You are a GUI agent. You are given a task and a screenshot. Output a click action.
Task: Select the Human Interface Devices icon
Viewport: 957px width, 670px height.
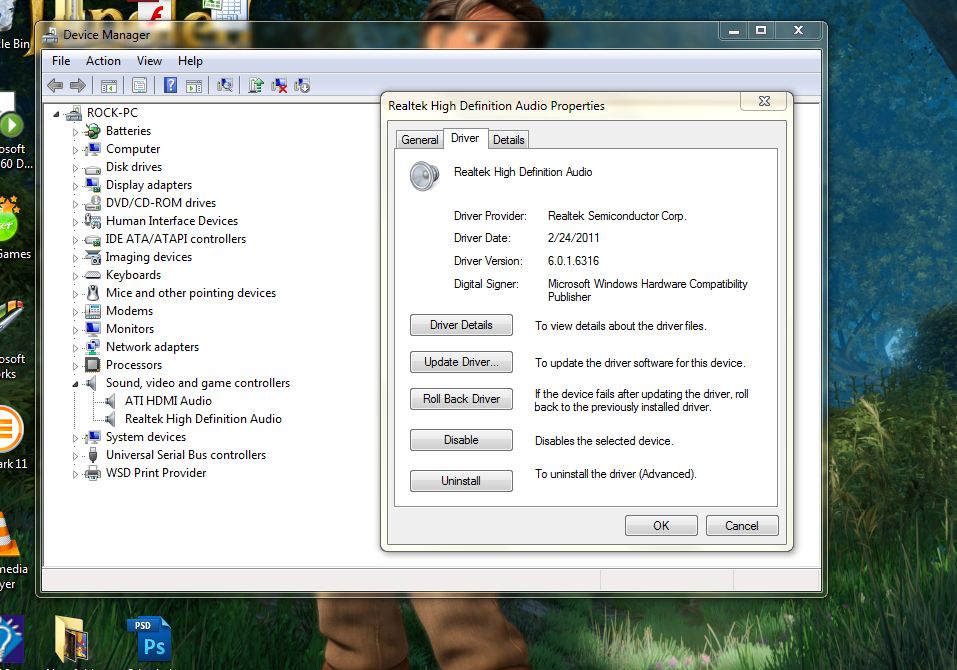pos(93,221)
